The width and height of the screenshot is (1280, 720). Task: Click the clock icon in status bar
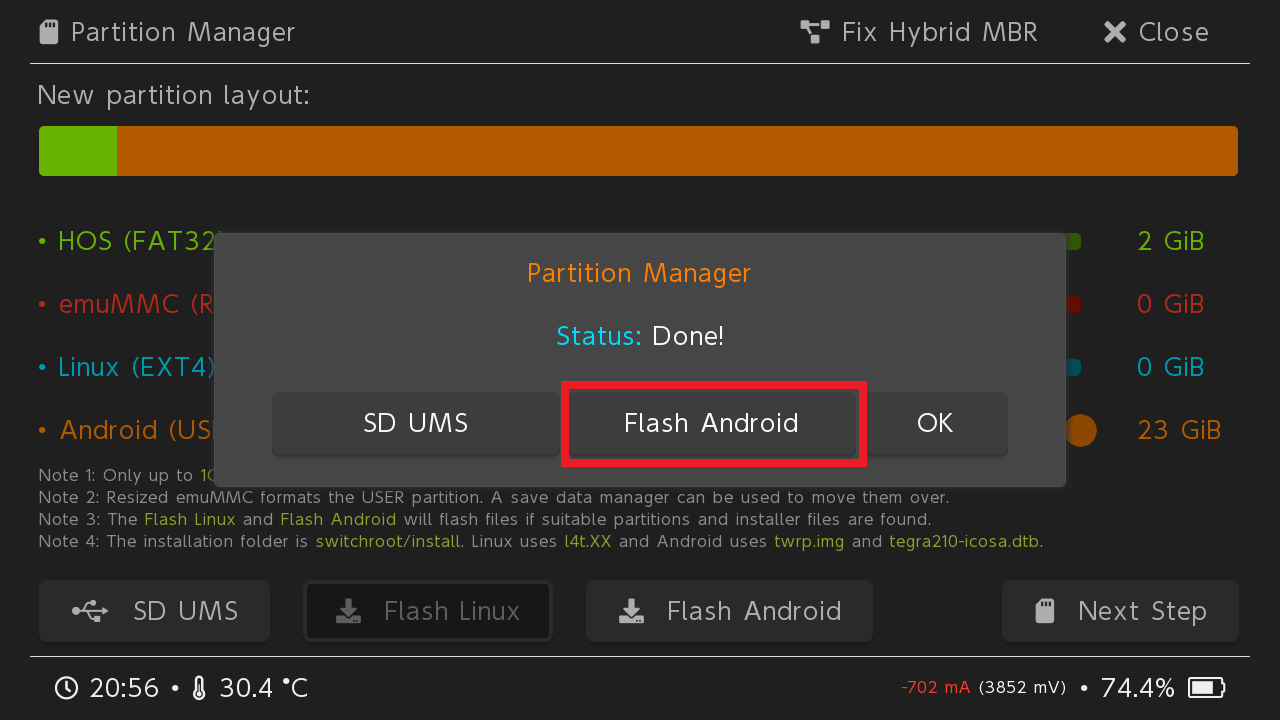pos(66,688)
